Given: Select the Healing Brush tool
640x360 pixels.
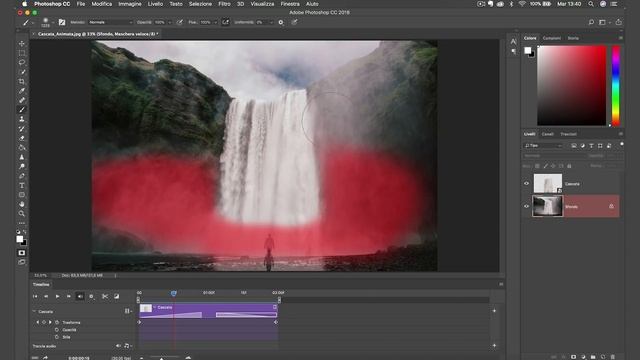Looking at the screenshot, I should (x=22, y=100).
